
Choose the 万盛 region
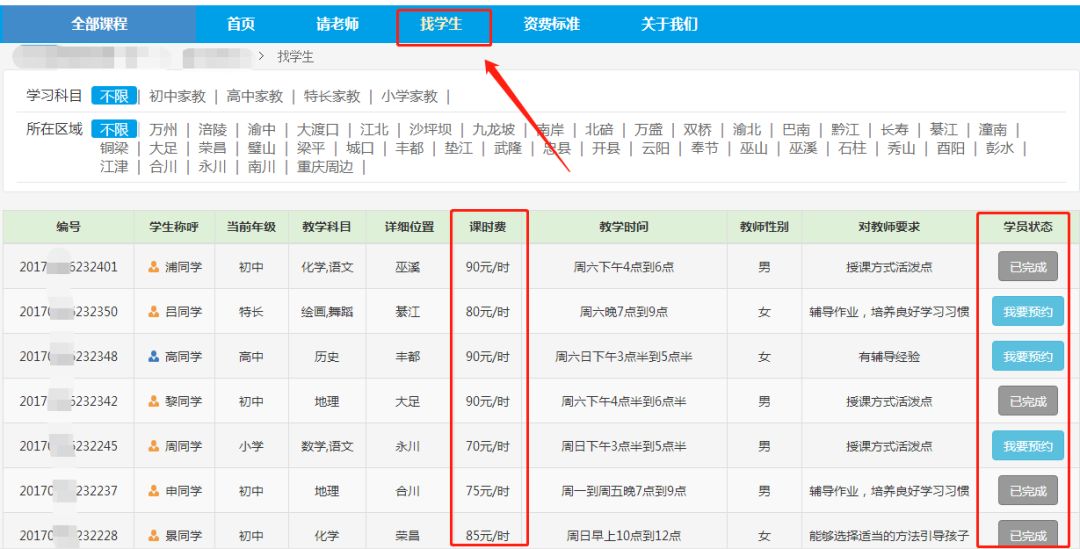(649, 130)
